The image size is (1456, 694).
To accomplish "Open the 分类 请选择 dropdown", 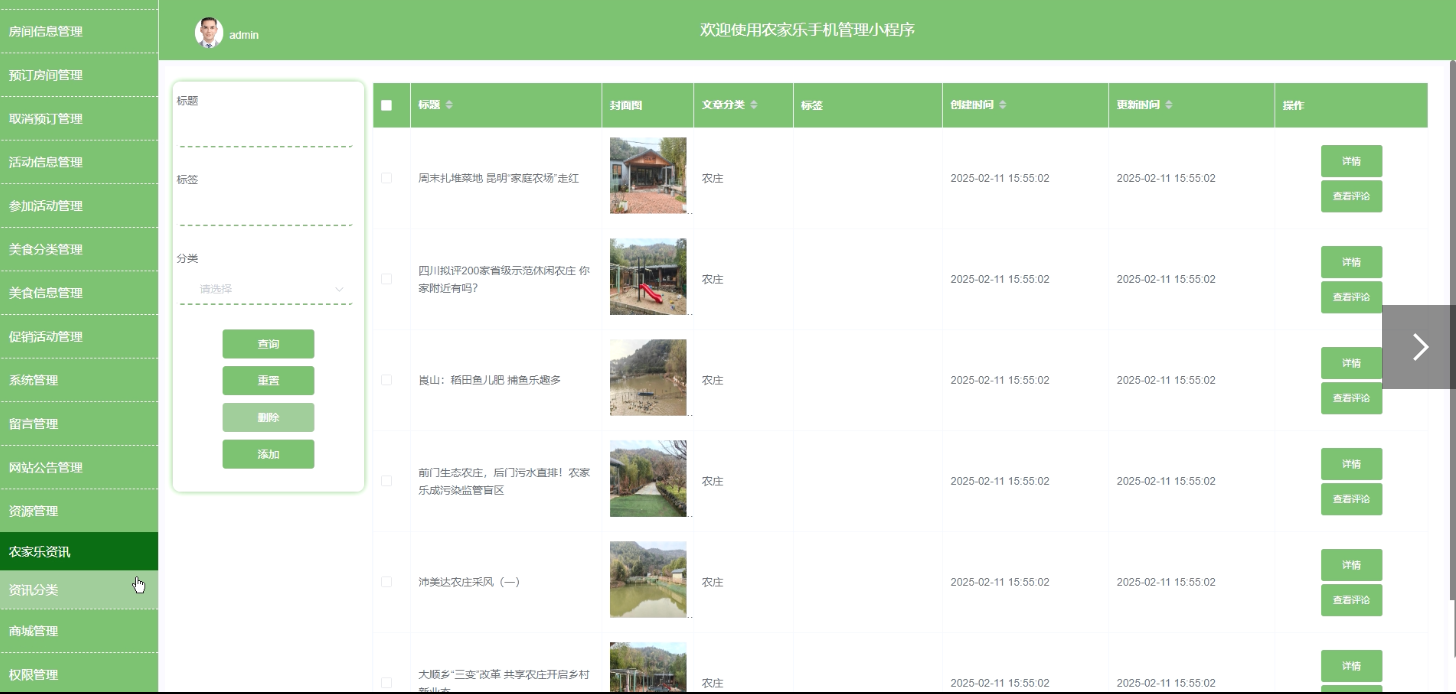I will click(267, 289).
